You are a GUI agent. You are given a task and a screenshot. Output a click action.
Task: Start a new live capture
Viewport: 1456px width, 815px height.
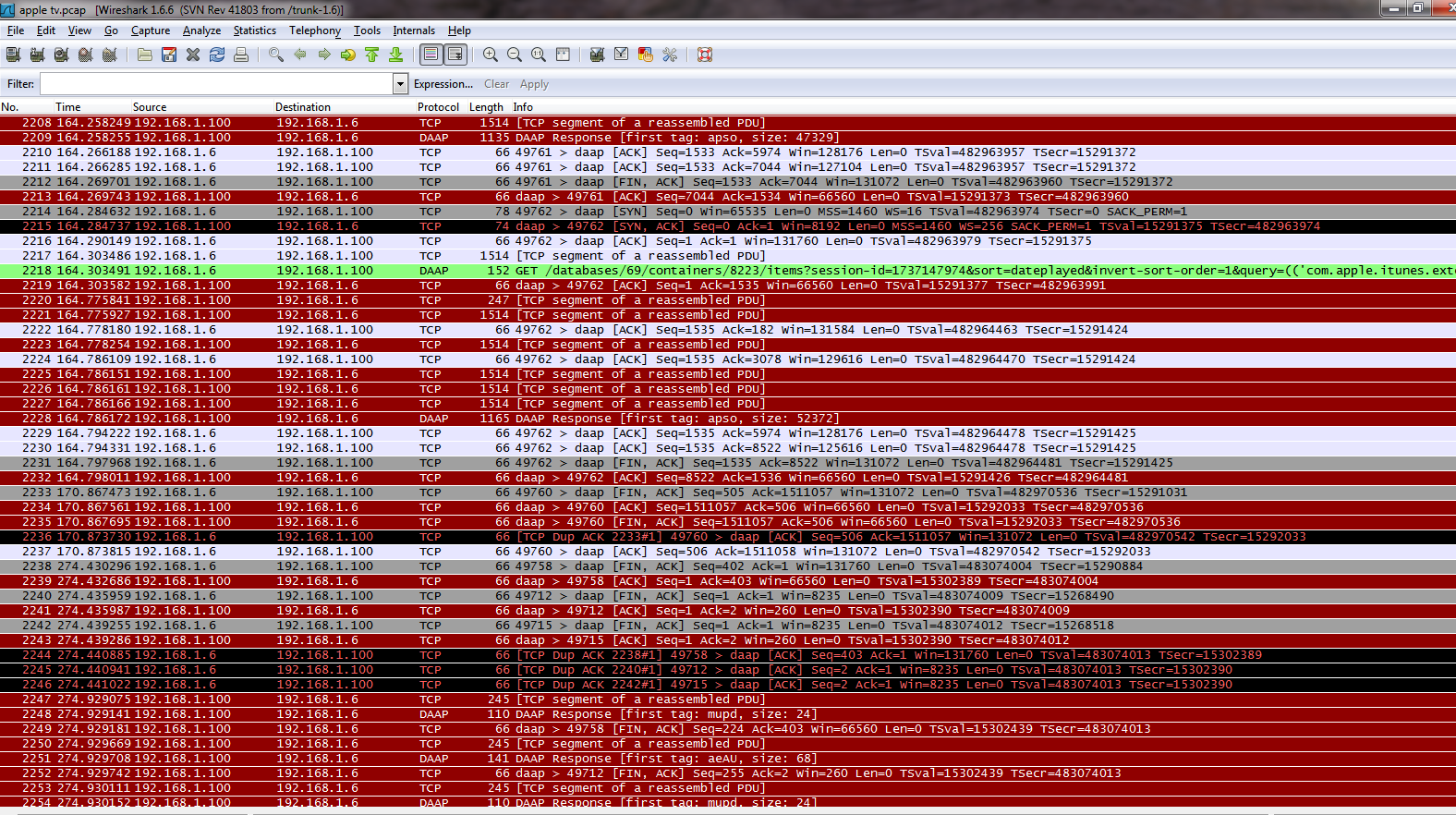coord(61,55)
